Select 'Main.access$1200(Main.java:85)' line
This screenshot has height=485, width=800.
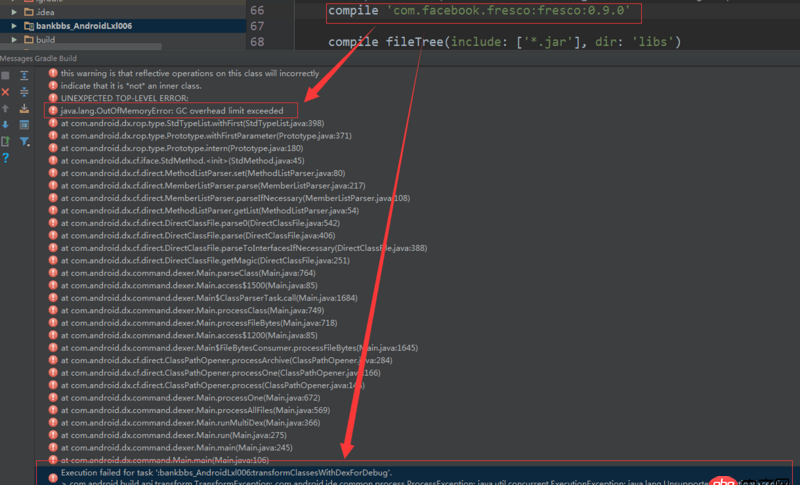189,336
